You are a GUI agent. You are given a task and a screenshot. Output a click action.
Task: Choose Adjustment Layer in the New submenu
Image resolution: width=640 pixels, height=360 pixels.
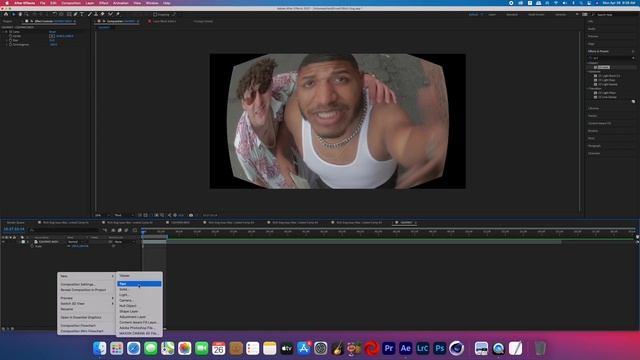(x=139, y=317)
